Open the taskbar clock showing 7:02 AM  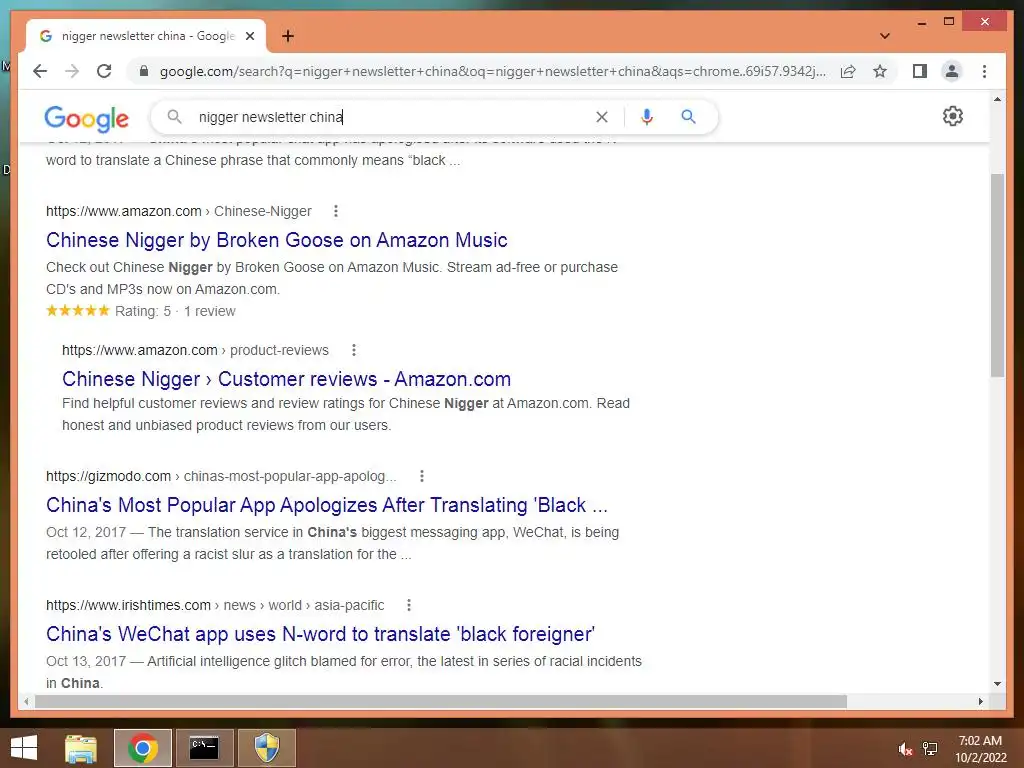click(981, 749)
